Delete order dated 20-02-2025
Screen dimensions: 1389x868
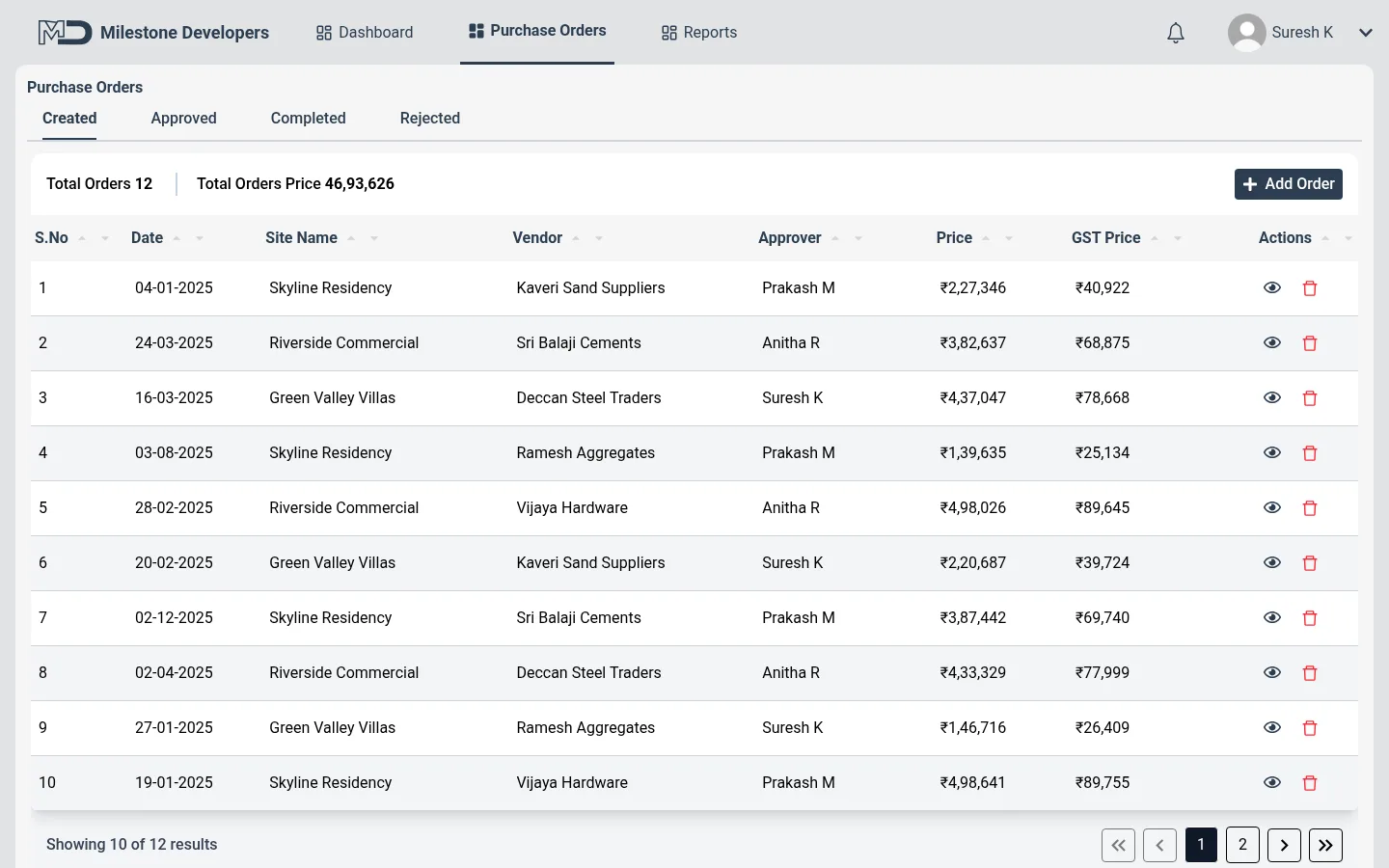click(x=1310, y=563)
